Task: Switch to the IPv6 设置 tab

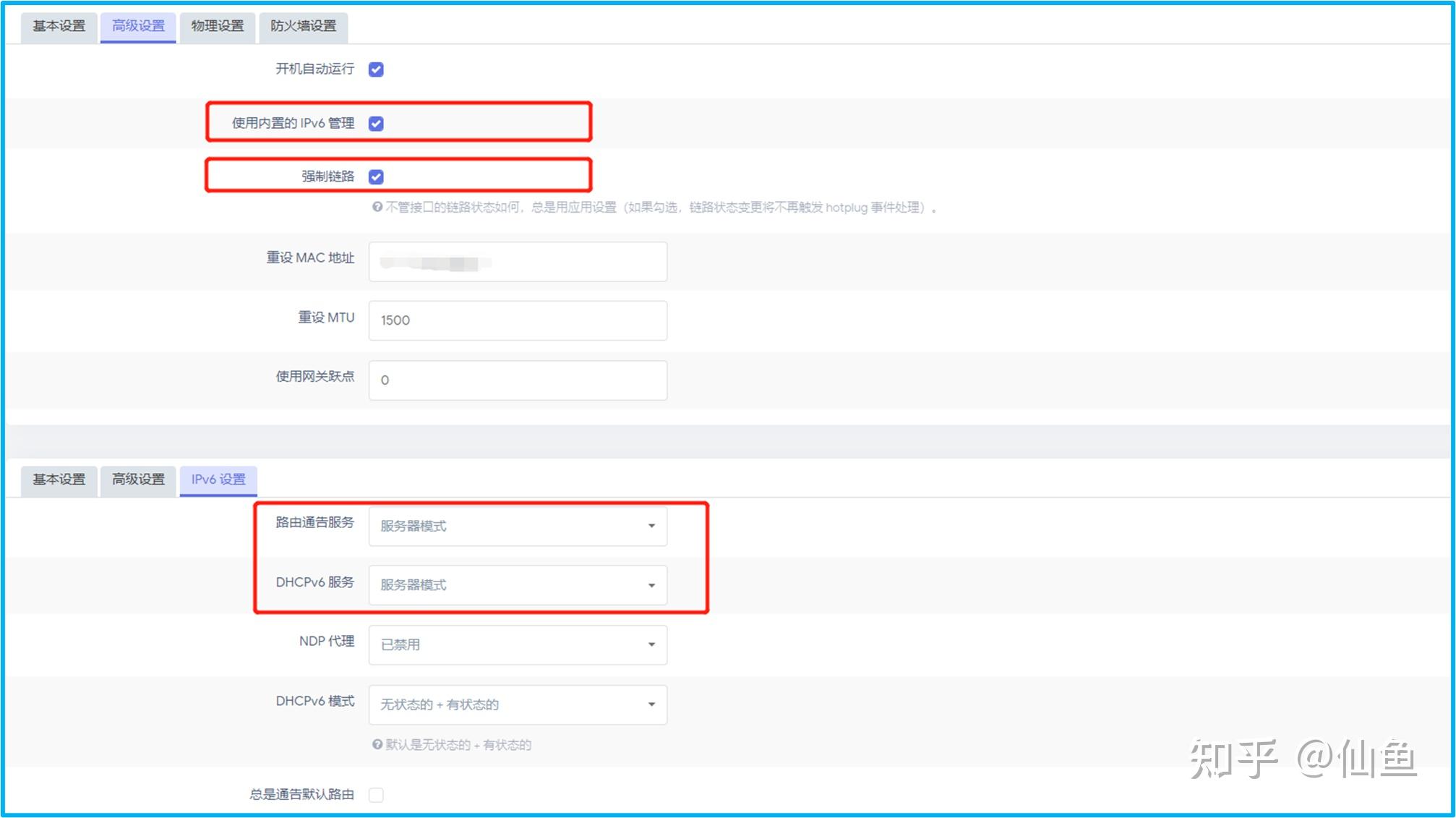Action: click(x=218, y=479)
